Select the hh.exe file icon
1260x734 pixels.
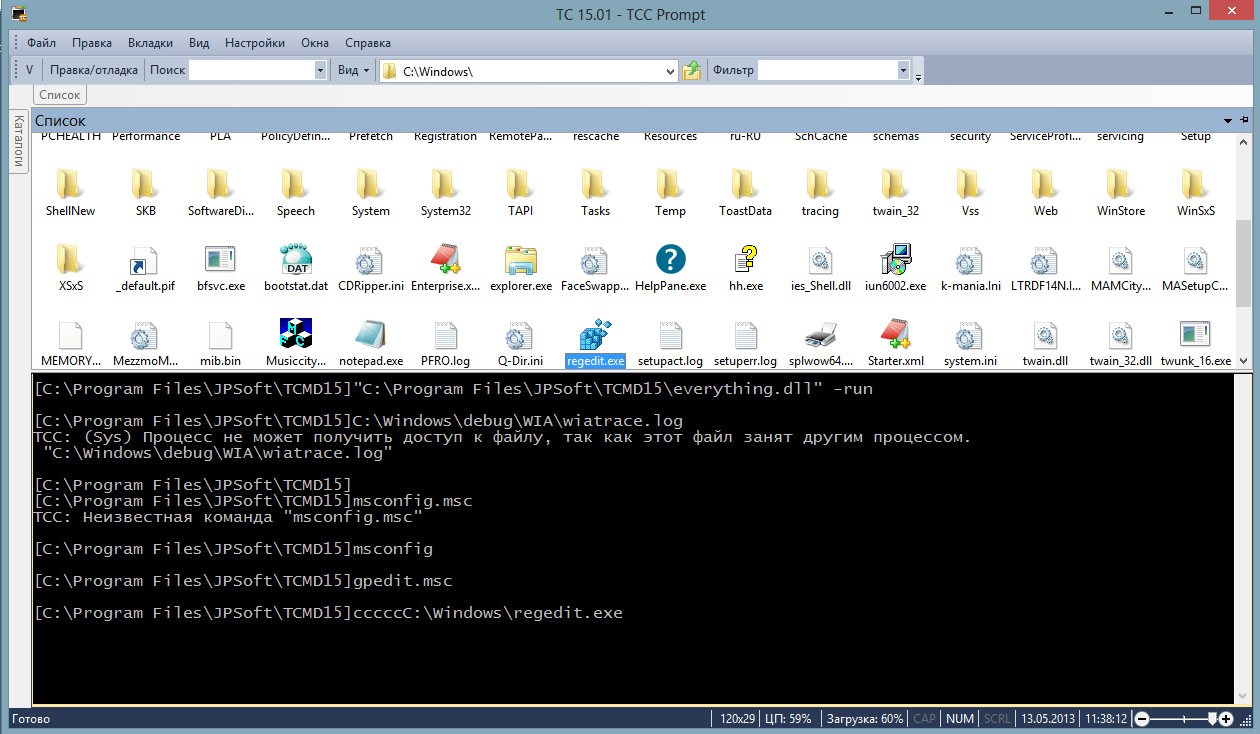click(745, 260)
